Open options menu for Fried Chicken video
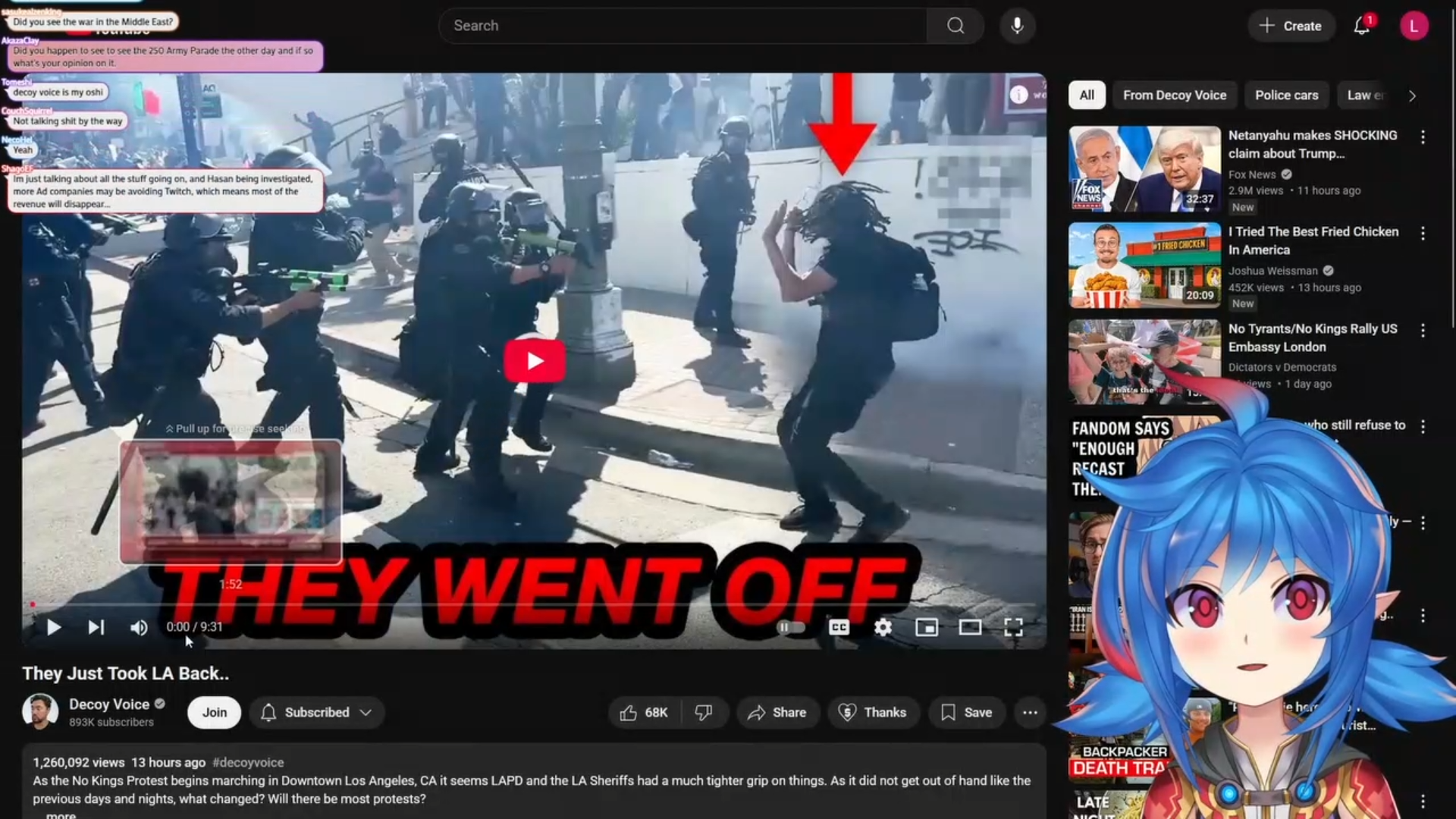 (1423, 234)
